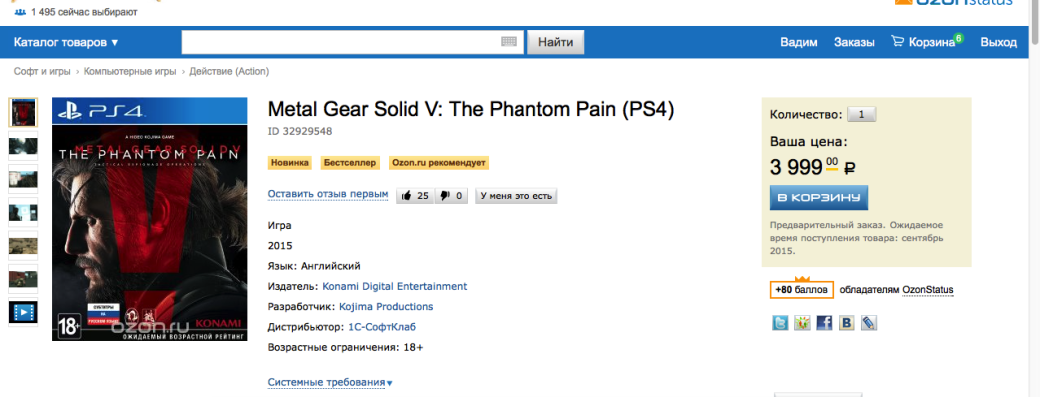Click the LiveJournal pencil share icon
The height and width of the screenshot is (397, 1040).
pos(869,323)
